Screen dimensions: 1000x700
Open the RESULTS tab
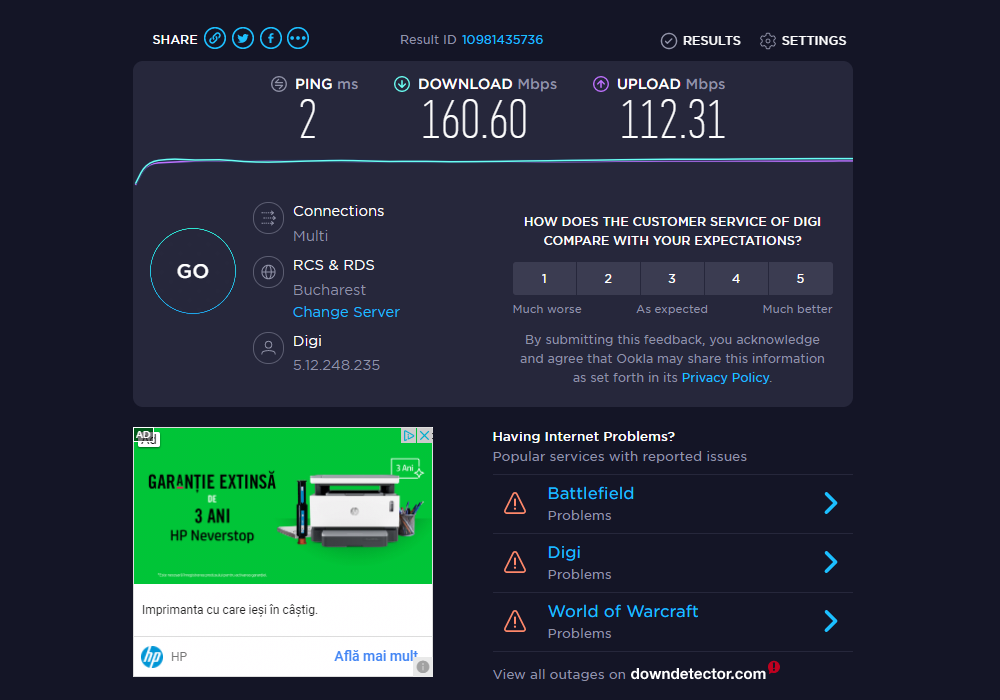tap(701, 41)
